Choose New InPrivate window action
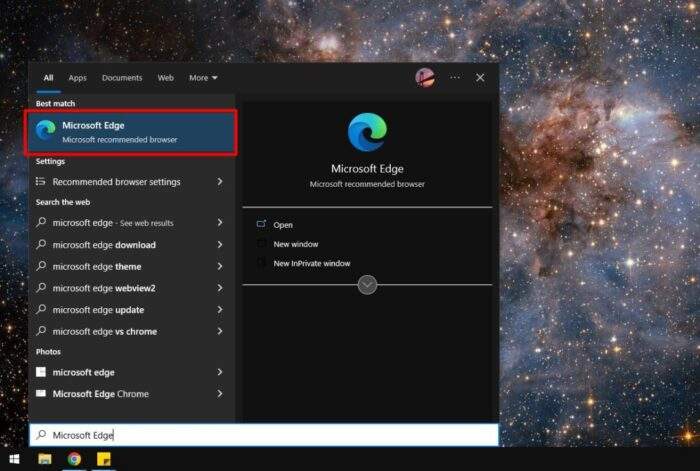 tap(312, 263)
